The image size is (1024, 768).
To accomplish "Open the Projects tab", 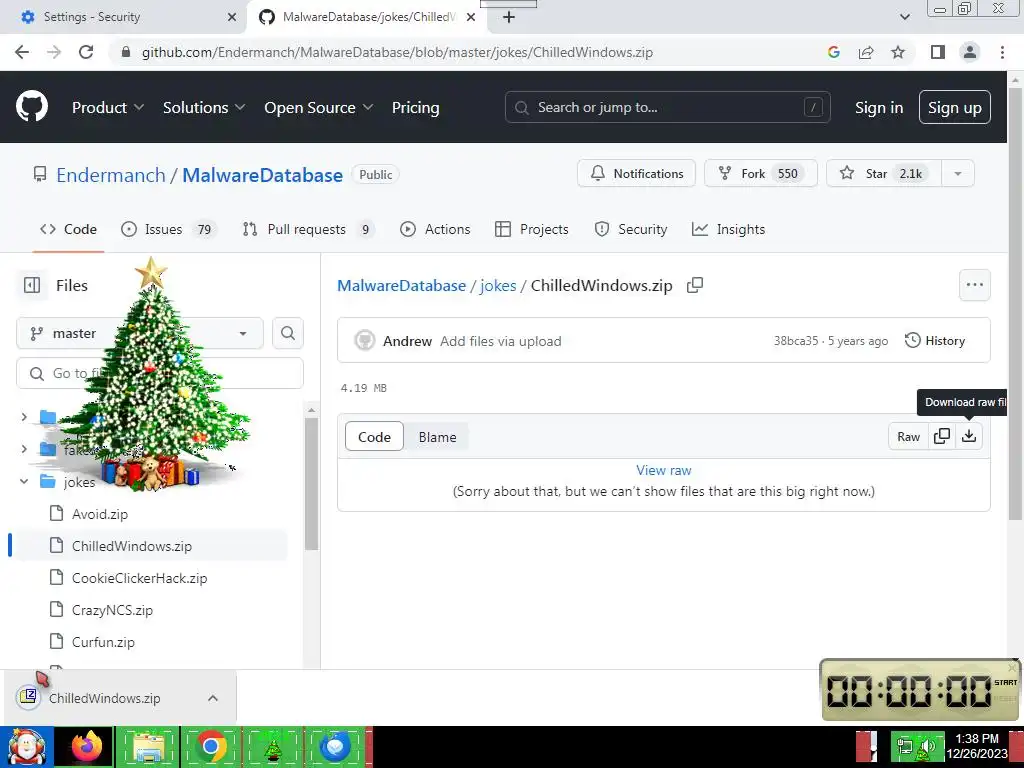I will pos(532,229).
